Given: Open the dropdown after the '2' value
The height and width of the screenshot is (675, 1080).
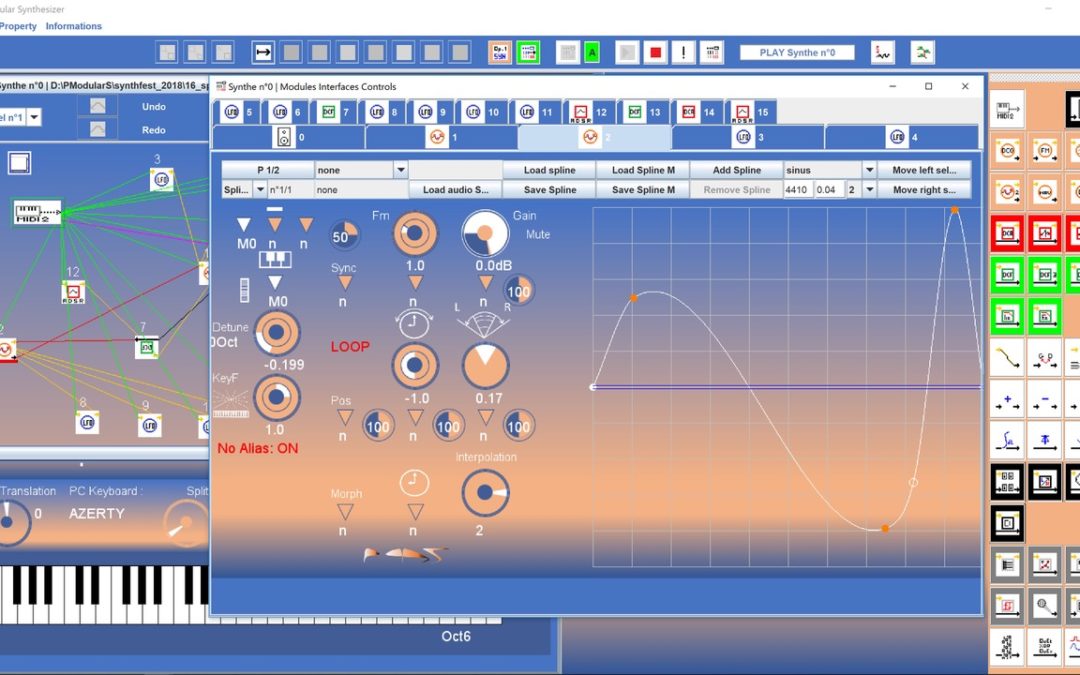Looking at the screenshot, I should pos(869,189).
